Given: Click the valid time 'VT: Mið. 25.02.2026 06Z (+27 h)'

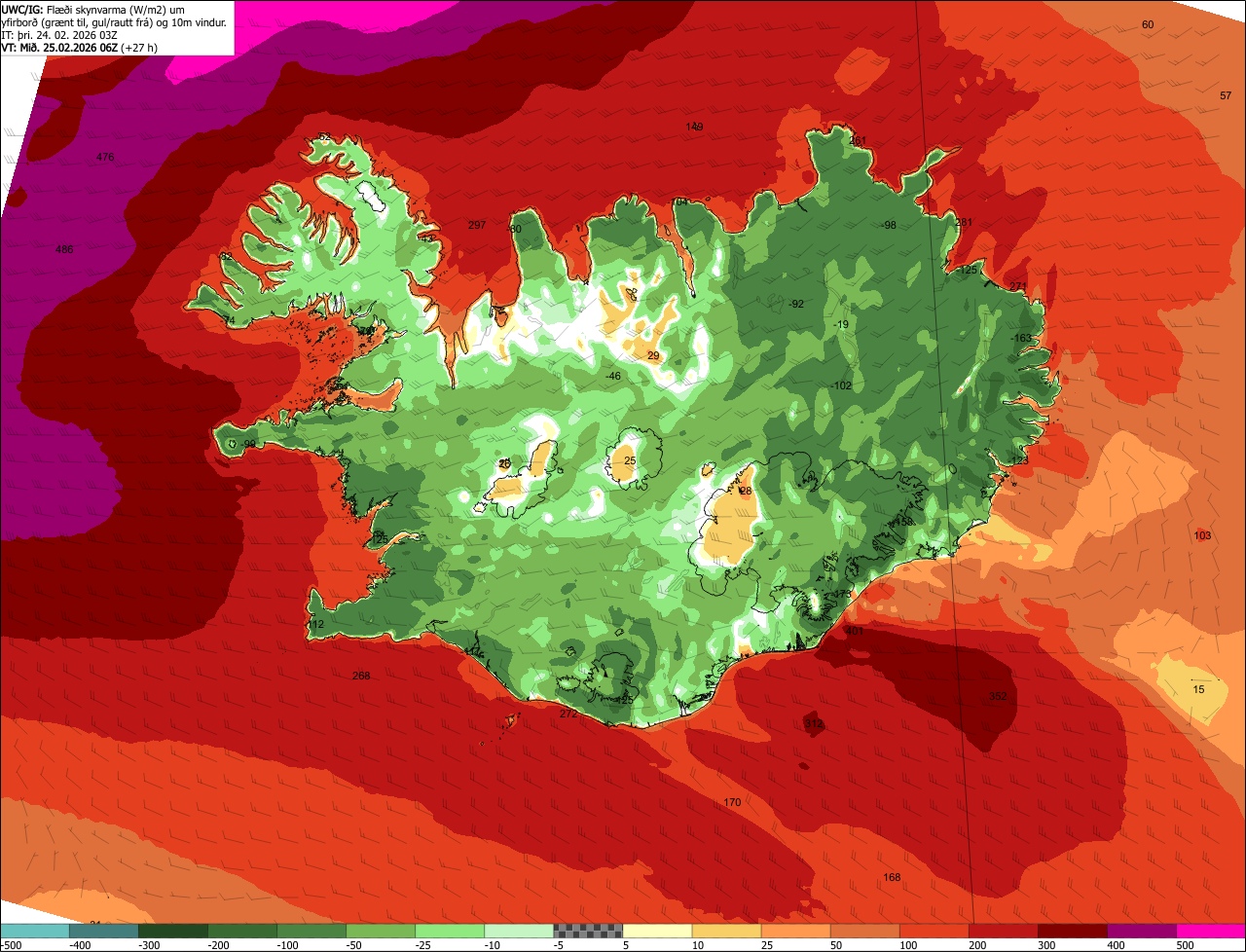Looking at the screenshot, I should tap(80, 47).
